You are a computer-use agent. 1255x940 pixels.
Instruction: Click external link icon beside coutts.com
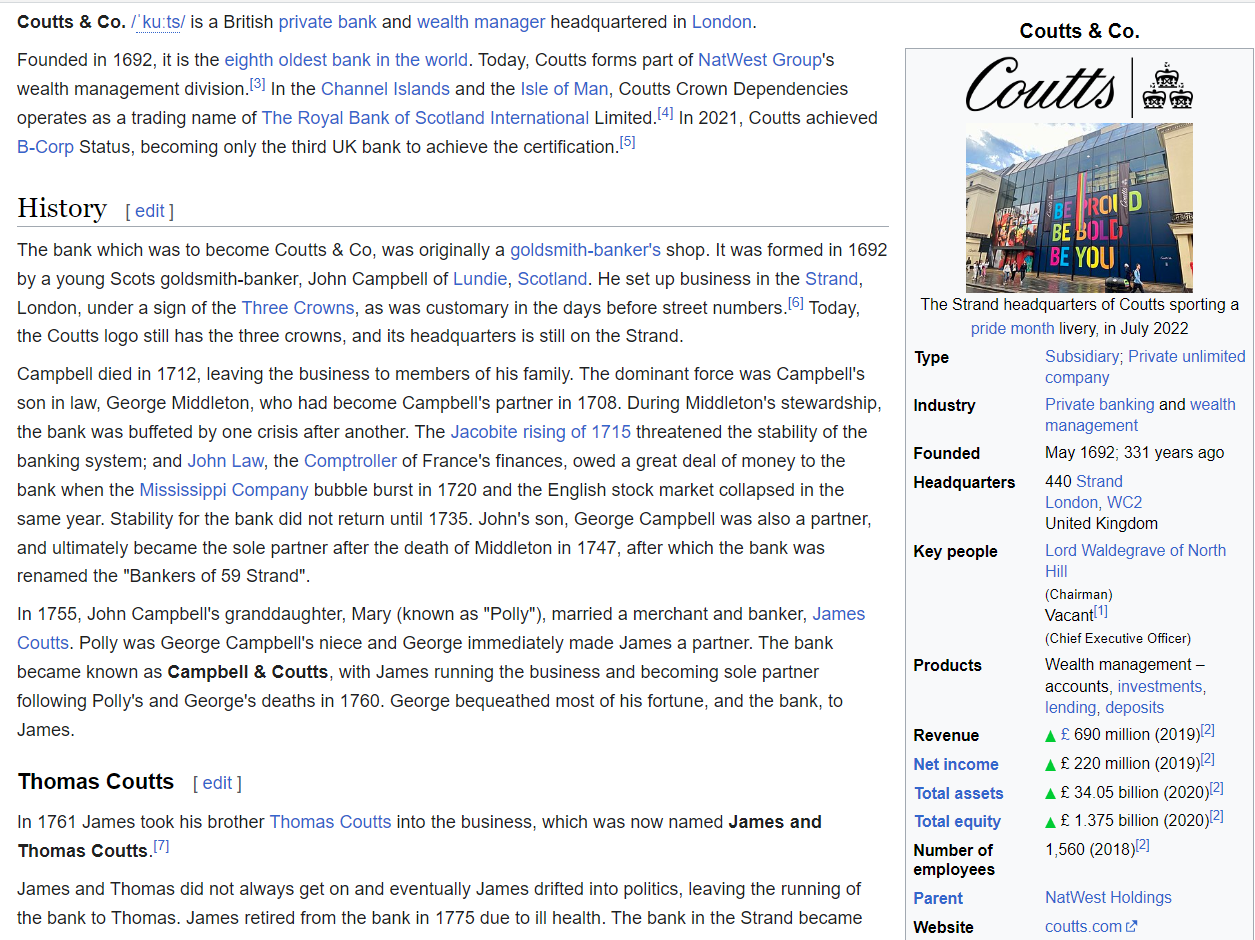pyautogui.click(x=1132, y=927)
